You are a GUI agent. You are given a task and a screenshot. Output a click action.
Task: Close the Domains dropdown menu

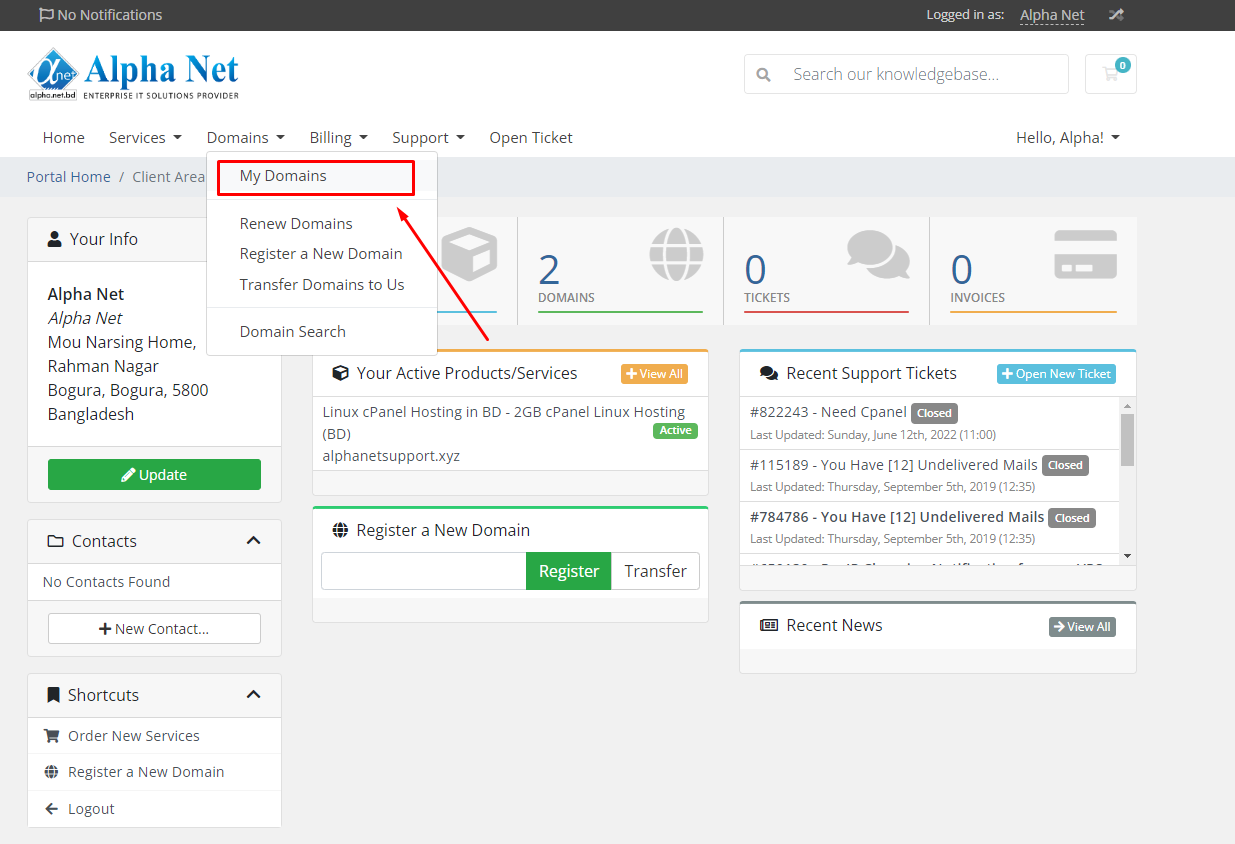(246, 137)
